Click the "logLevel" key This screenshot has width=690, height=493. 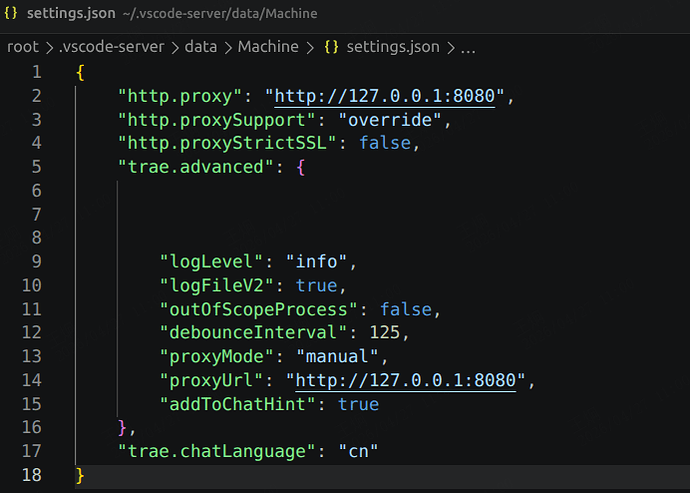tap(211, 261)
